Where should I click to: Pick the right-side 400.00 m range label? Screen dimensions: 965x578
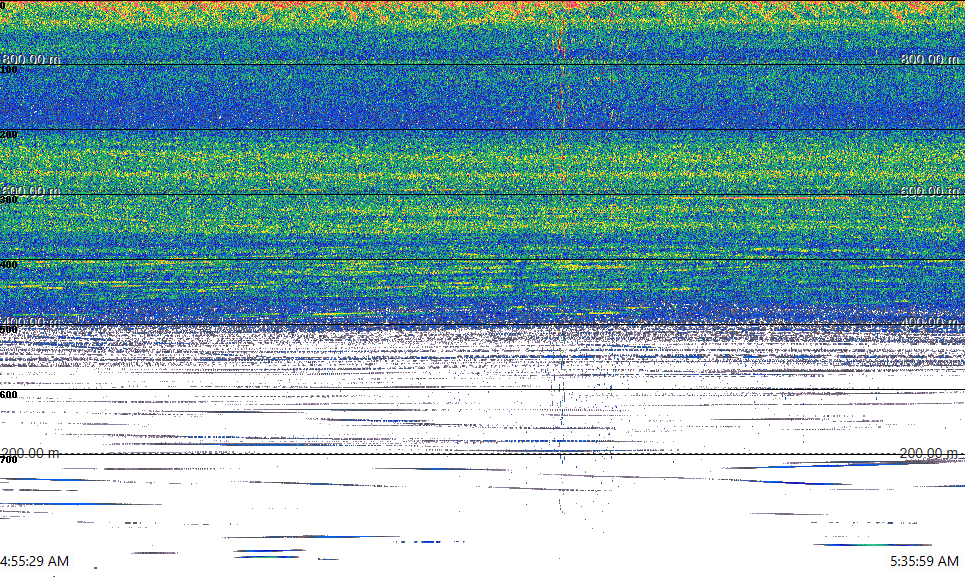929,322
